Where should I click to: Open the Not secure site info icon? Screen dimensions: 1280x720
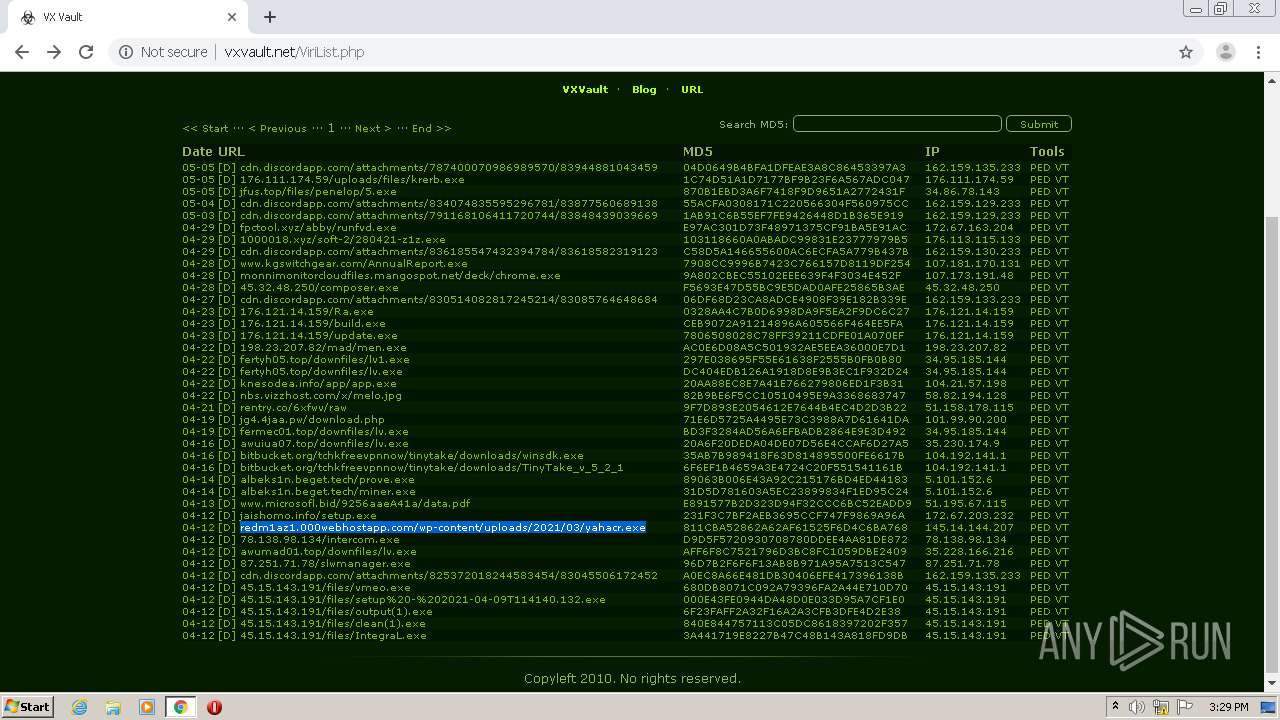126,52
